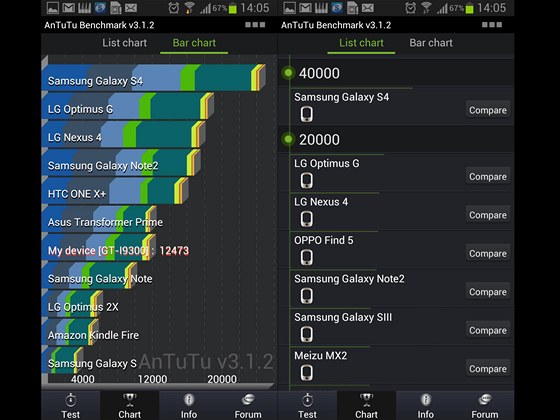Tap the phone icon under Samsung Galaxy S4
The width and height of the screenshot is (560, 420).
pyautogui.click(x=306, y=114)
